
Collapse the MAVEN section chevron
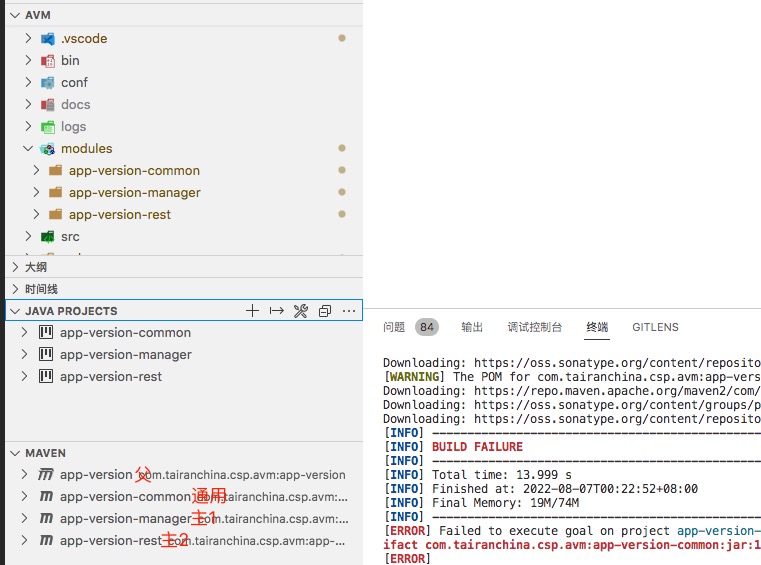coord(15,453)
